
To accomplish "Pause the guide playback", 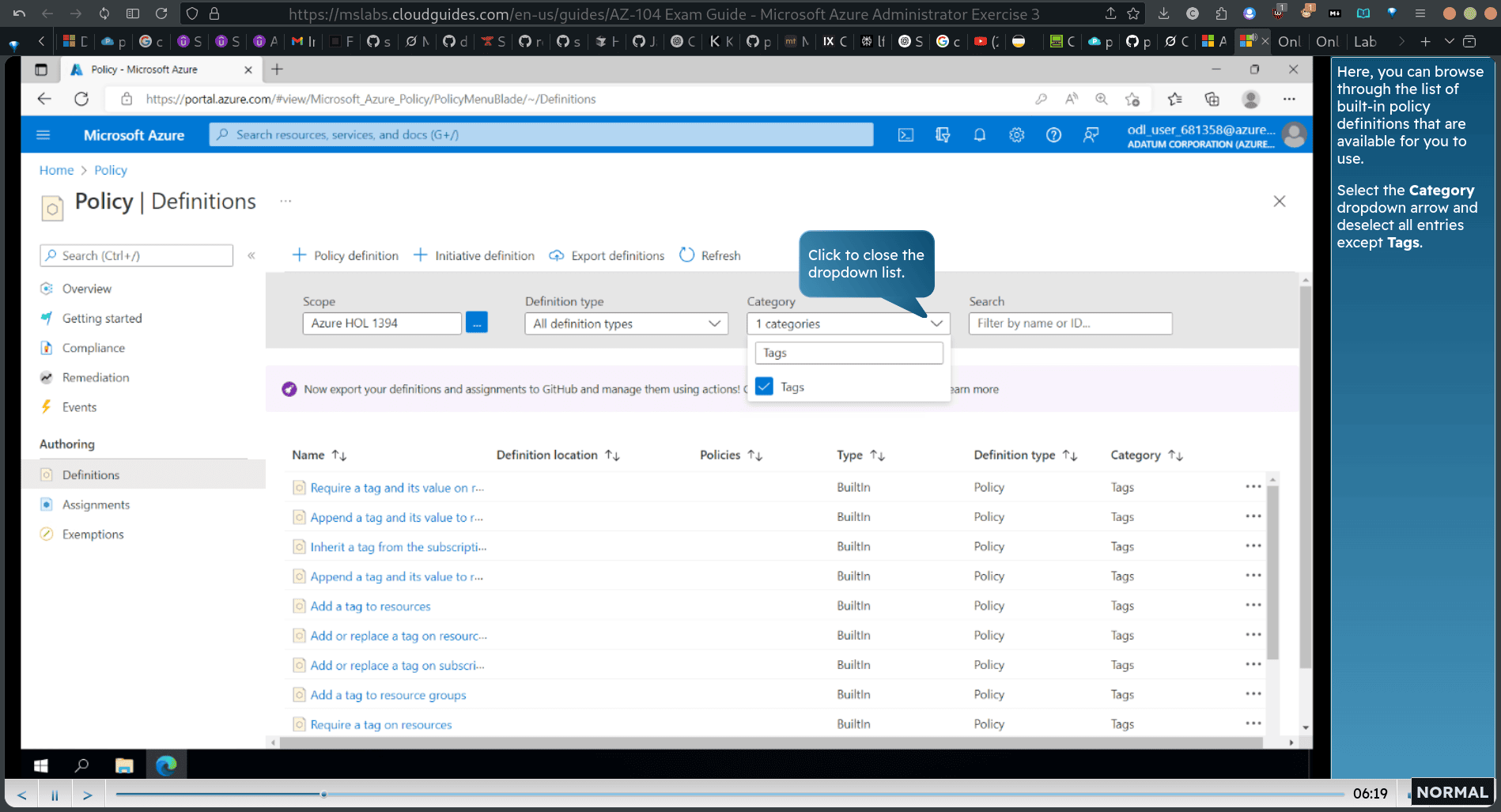I will pyautogui.click(x=55, y=795).
